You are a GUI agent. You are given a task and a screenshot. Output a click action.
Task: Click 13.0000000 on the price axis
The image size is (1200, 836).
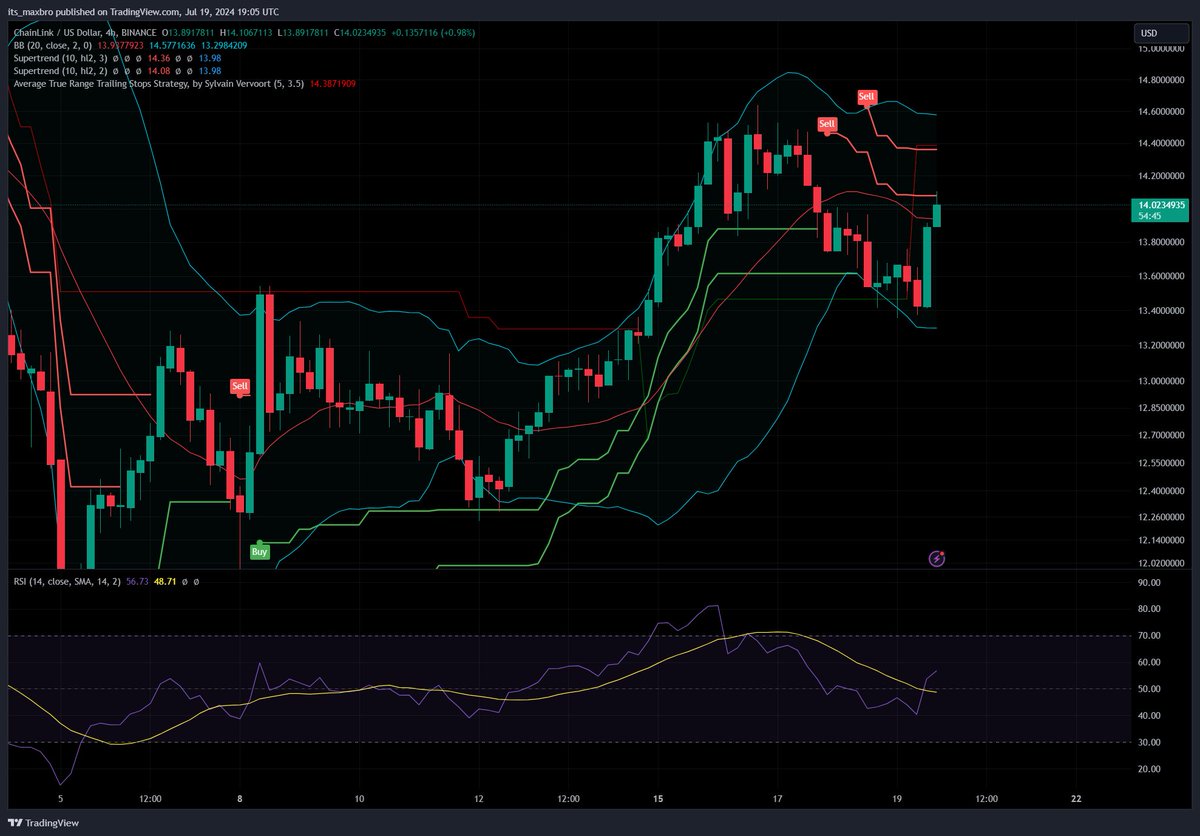pos(1163,381)
